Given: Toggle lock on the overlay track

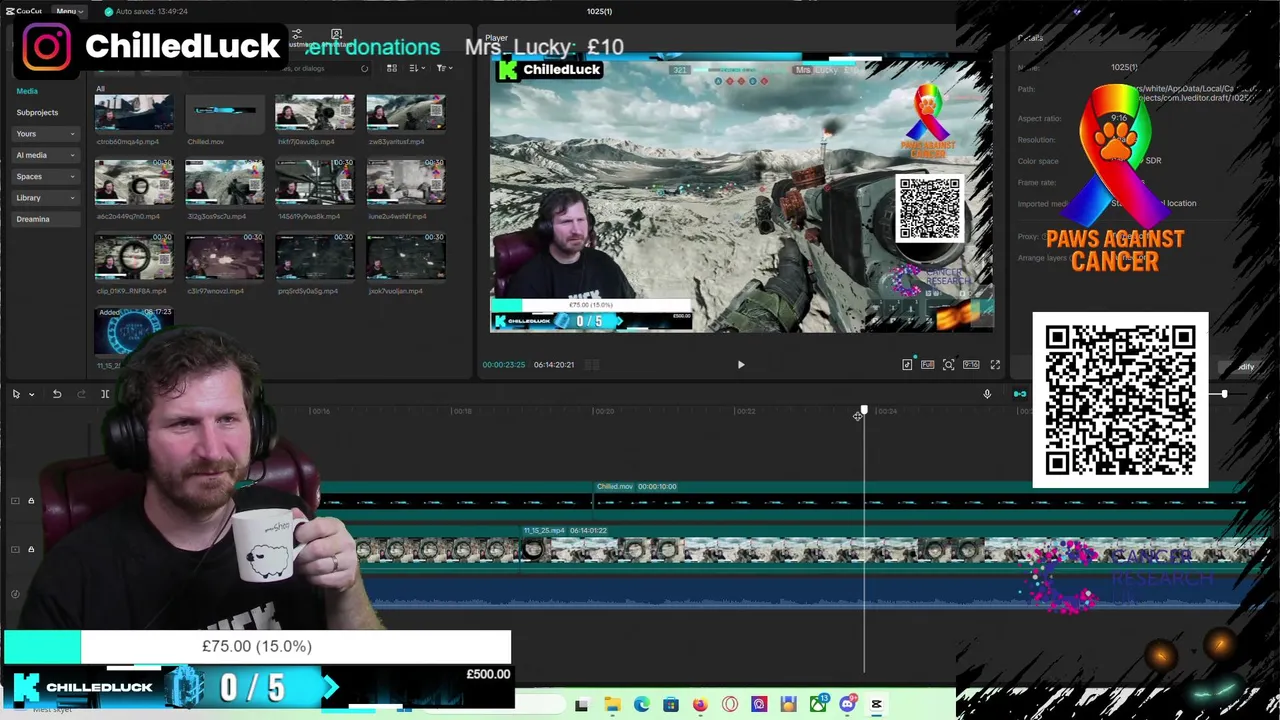Looking at the screenshot, I should (31, 501).
